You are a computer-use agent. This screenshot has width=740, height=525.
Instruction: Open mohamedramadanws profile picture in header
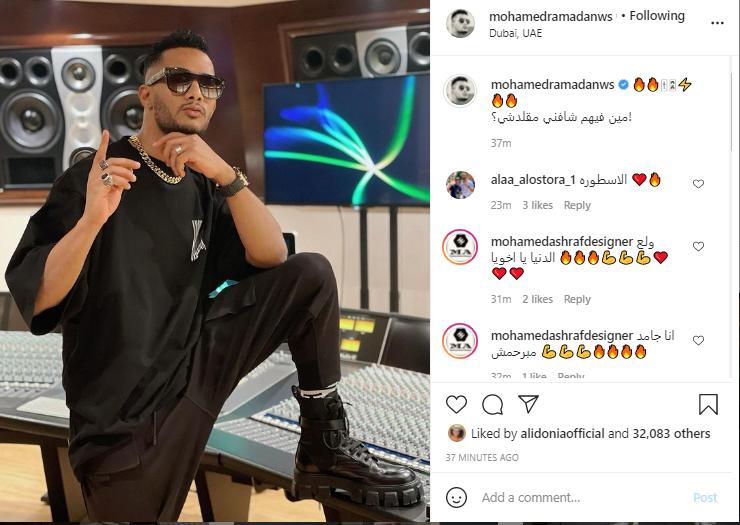coord(460,23)
